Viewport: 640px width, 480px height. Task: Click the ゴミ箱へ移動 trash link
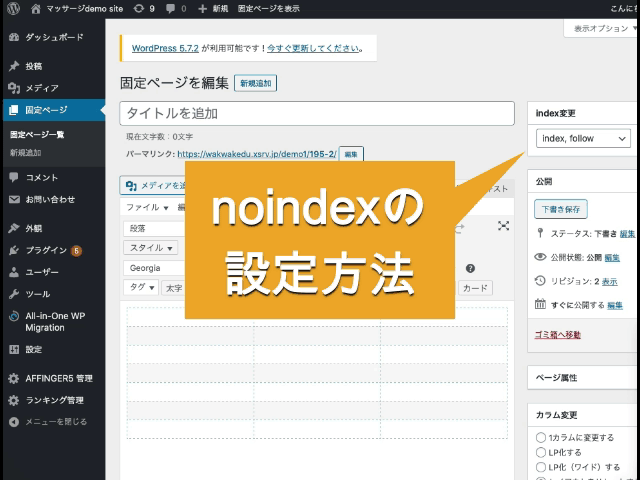[x=558, y=334]
